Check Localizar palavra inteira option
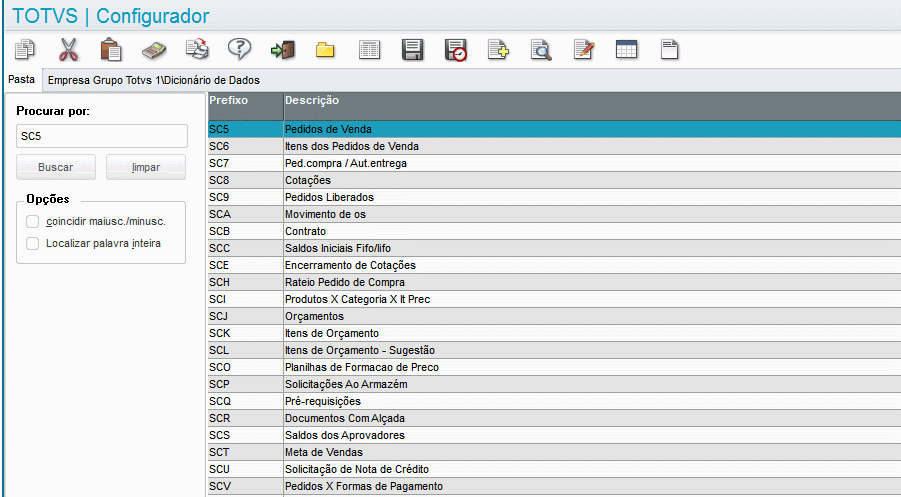Image resolution: width=901 pixels, height=497 pixels. [33, 244]
